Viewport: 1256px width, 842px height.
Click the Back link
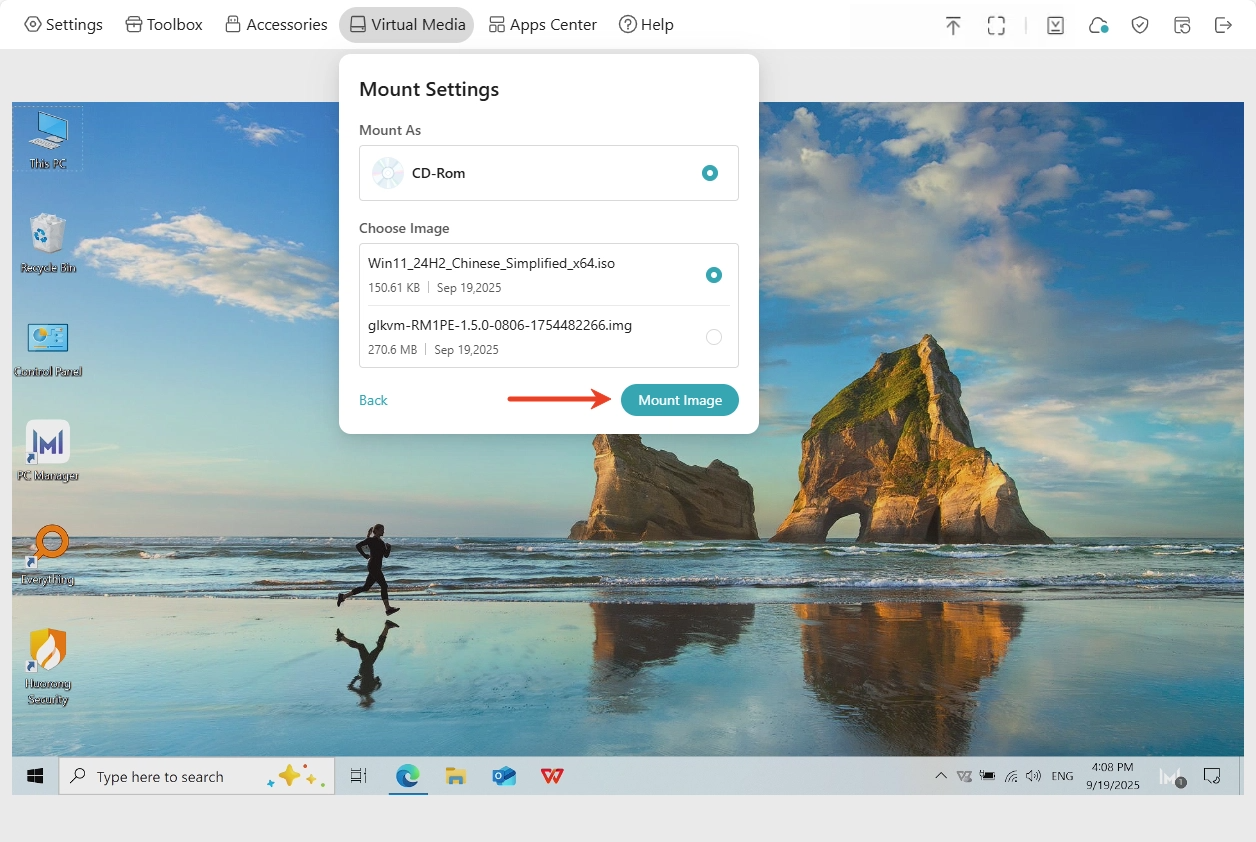coord(373,400)
